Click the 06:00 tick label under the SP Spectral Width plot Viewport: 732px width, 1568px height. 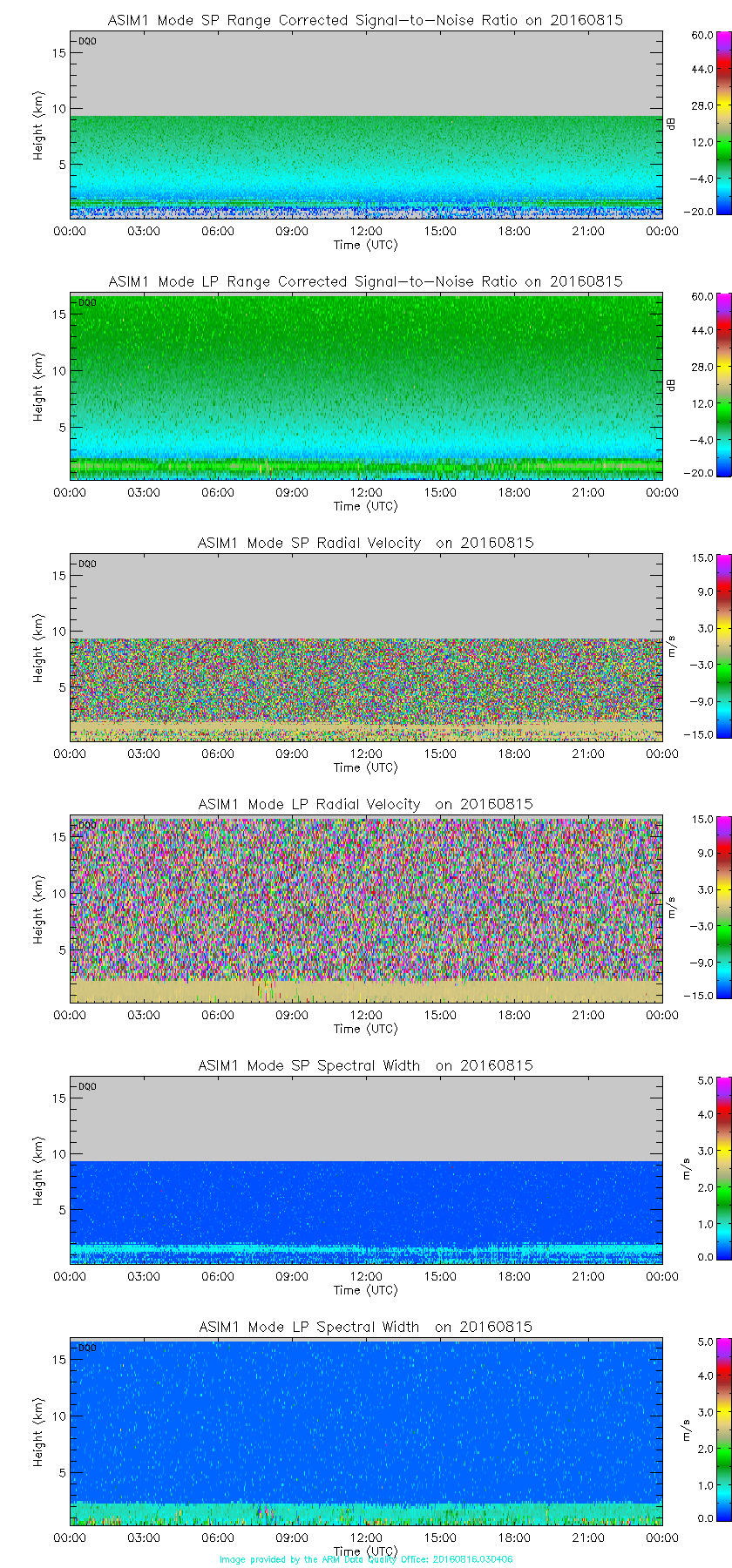coord(218,1276)
